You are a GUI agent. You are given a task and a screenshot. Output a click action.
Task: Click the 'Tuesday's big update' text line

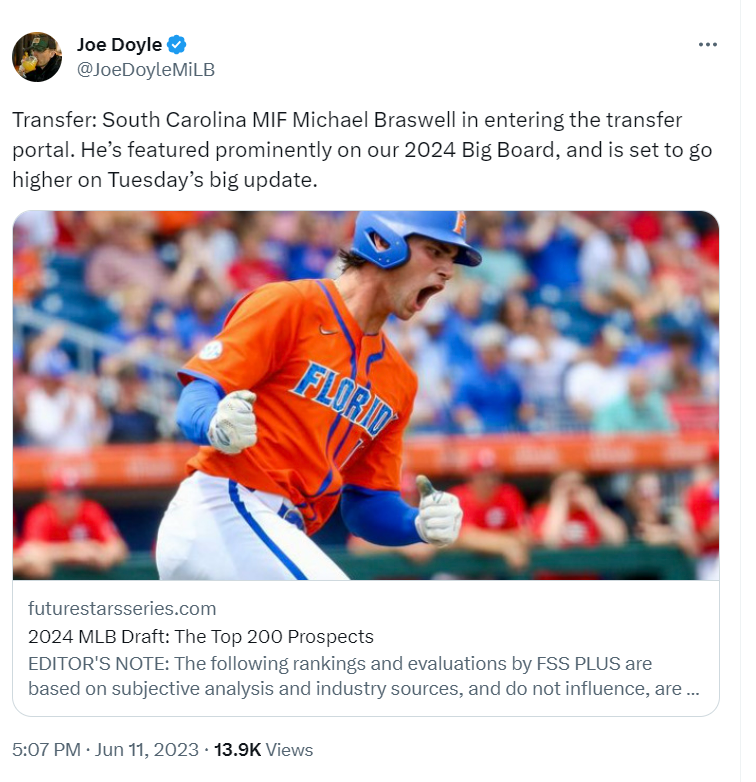[212, 180]
